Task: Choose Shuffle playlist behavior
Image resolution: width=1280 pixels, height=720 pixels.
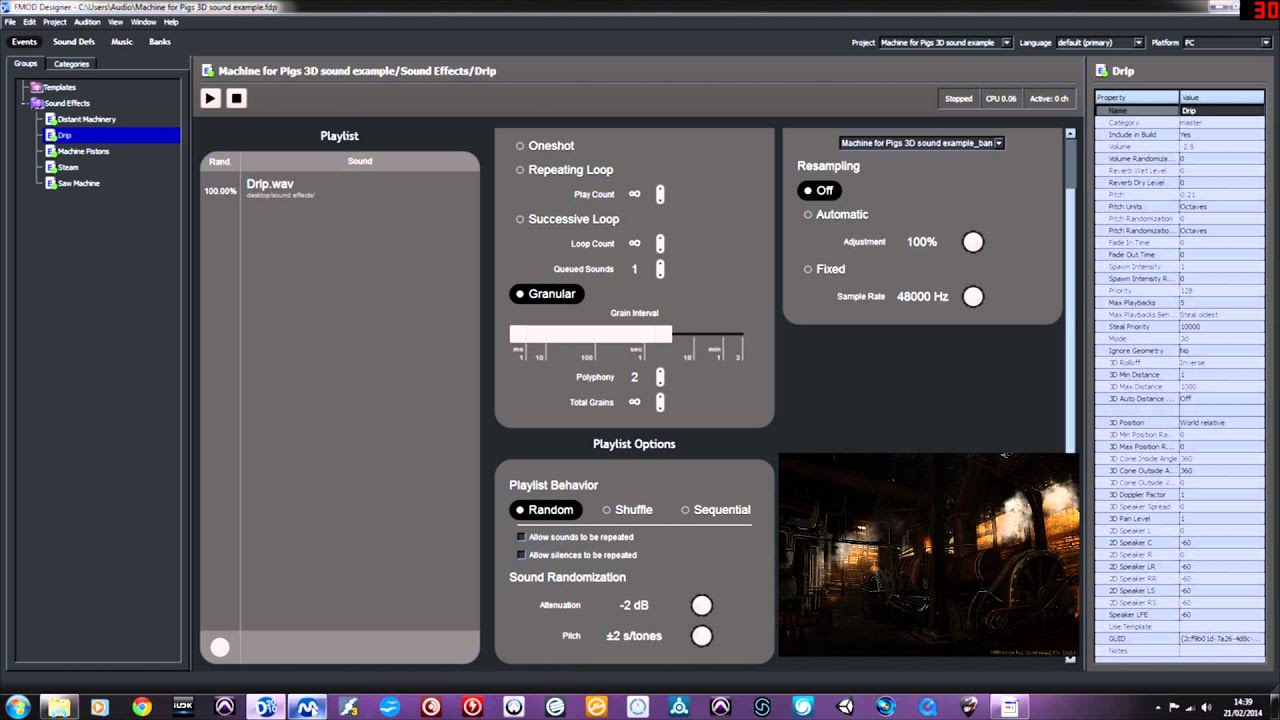Action: click(627, 510)
